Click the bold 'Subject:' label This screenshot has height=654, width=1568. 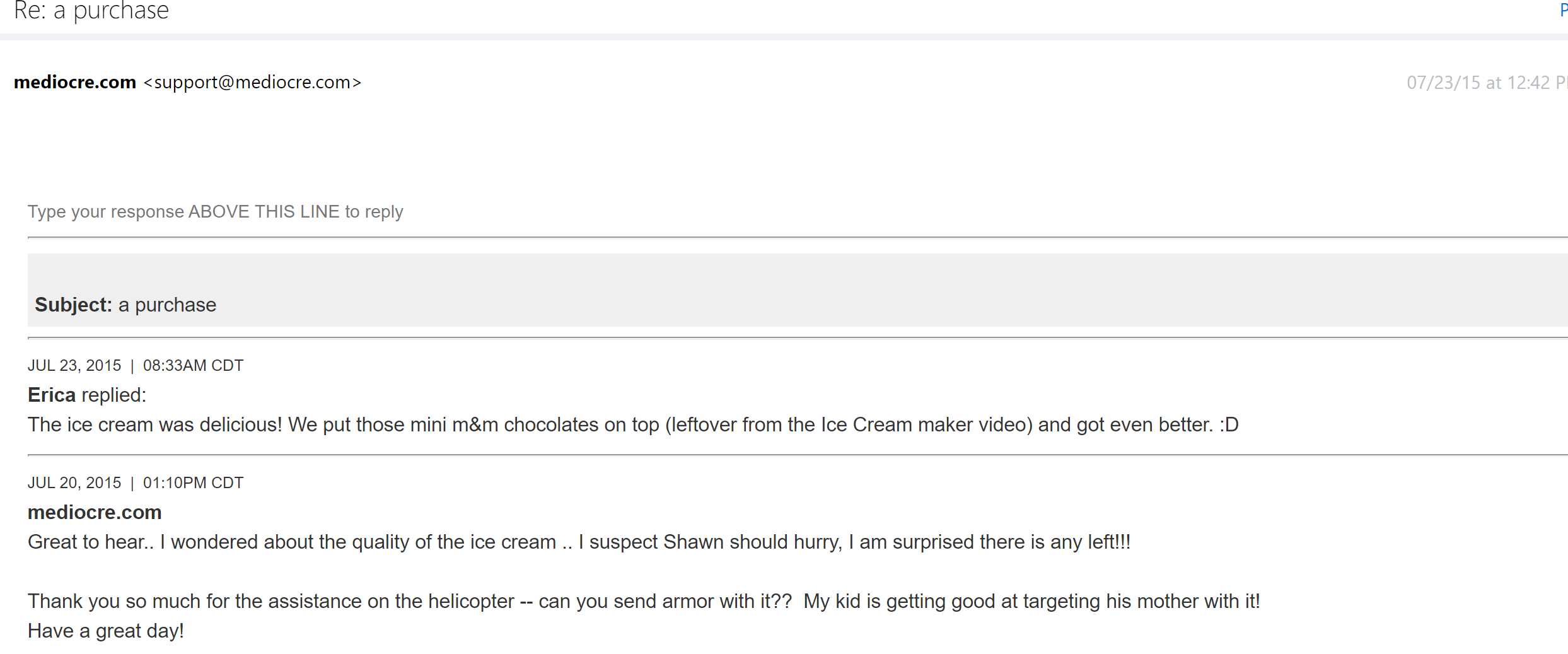(73, 305)
